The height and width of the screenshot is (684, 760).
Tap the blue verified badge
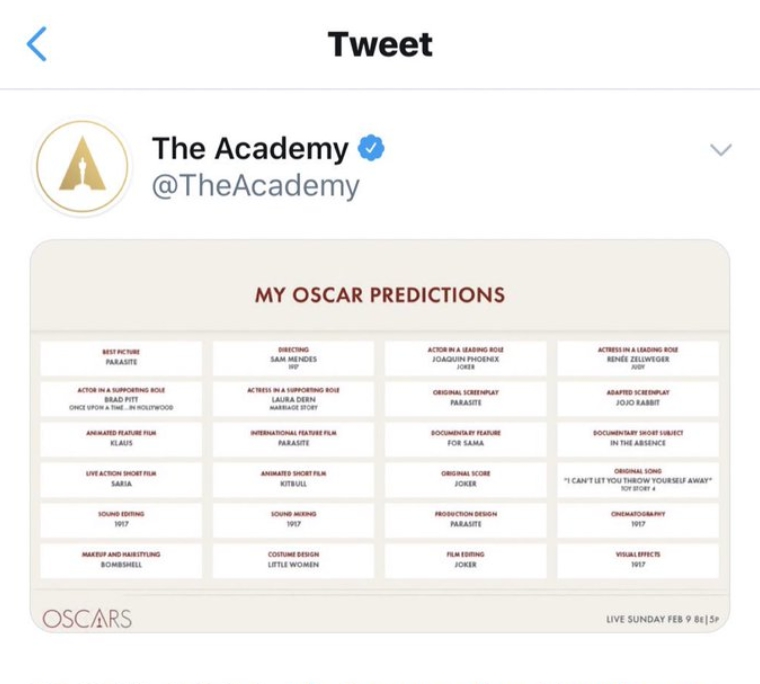pyautogui.click(x=372, y=149)
